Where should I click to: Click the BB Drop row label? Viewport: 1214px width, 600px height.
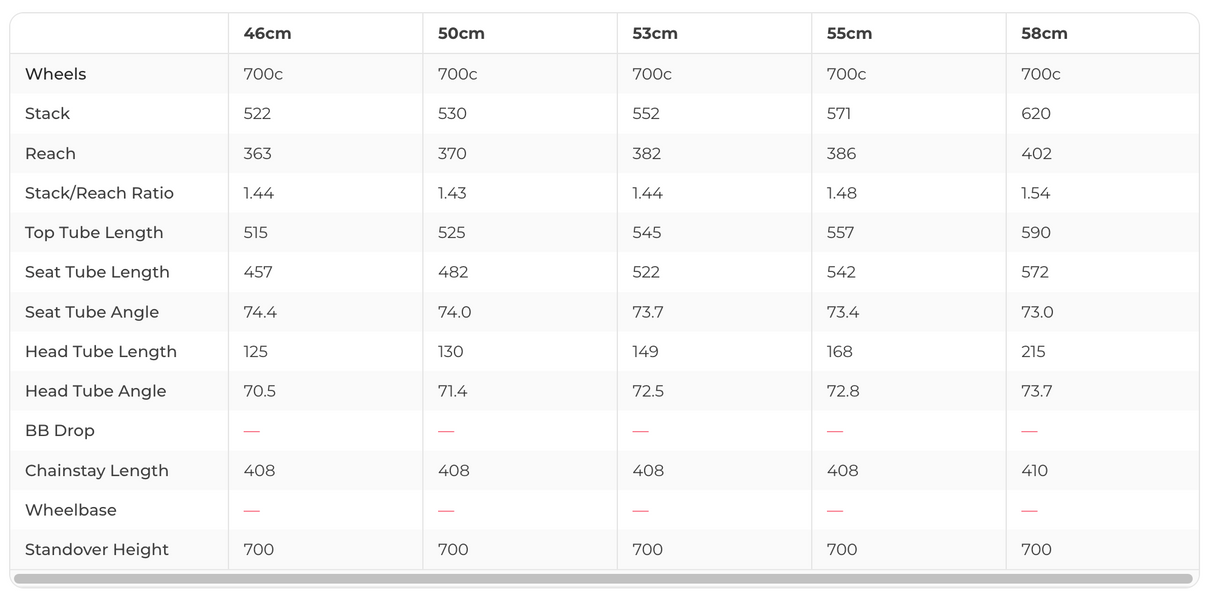59,430
